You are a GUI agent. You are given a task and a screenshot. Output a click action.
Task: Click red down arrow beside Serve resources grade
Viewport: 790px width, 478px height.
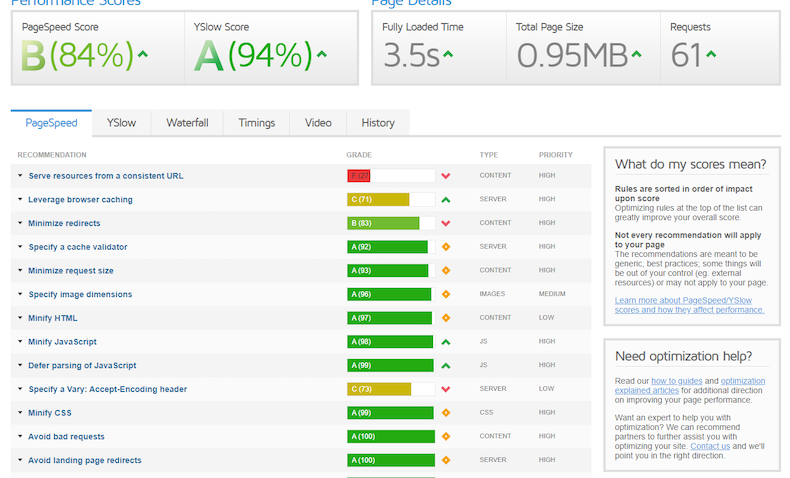(446, 176)
